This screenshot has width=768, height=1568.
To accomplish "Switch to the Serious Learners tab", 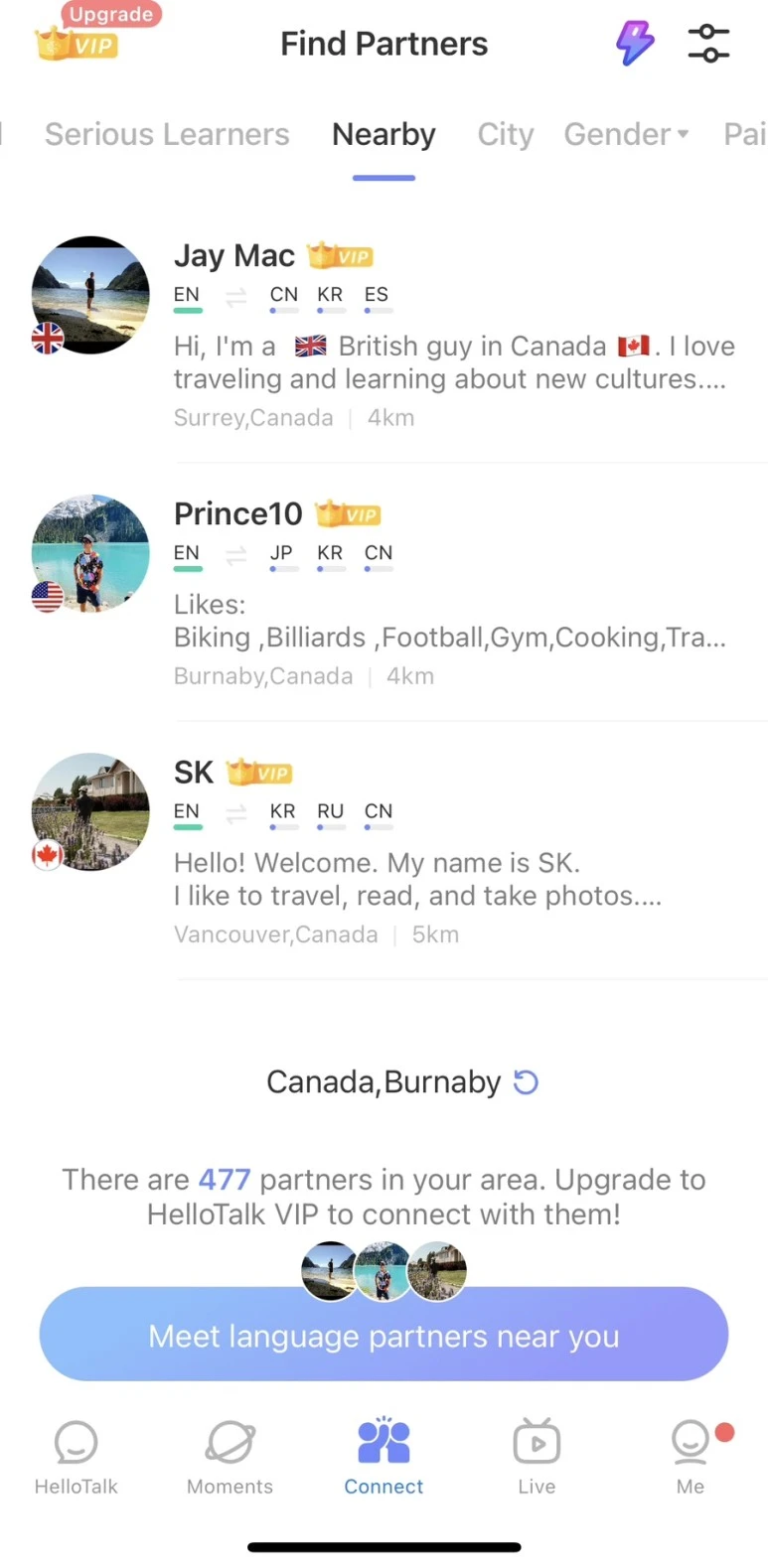I will tap(167, 134).
